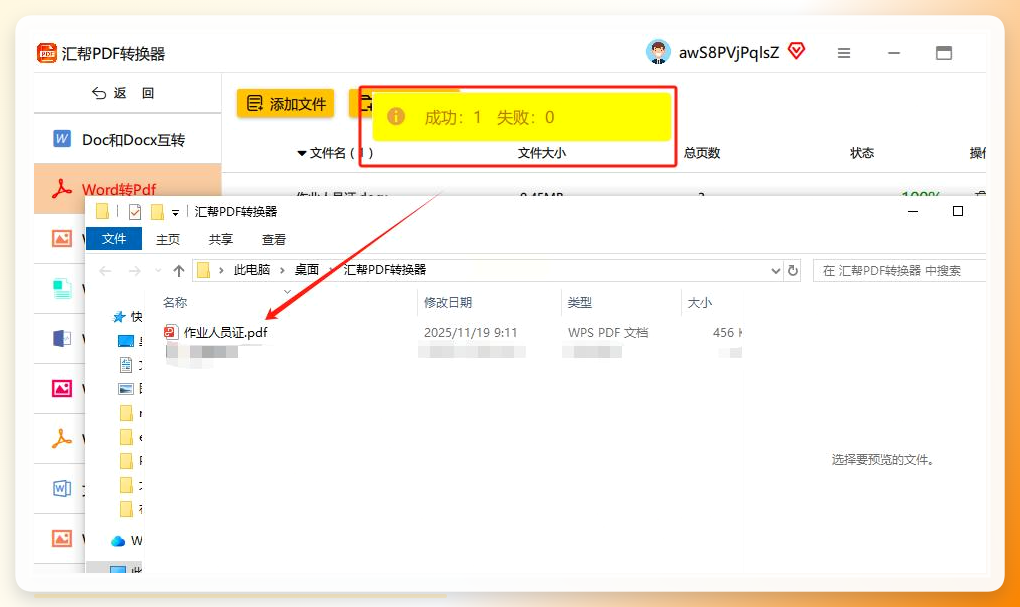Image resolution: width=1020 pixels, height=607 pixels.
Task: Click the blue W icon beside Doc和Docx互转
Action: 62,139
